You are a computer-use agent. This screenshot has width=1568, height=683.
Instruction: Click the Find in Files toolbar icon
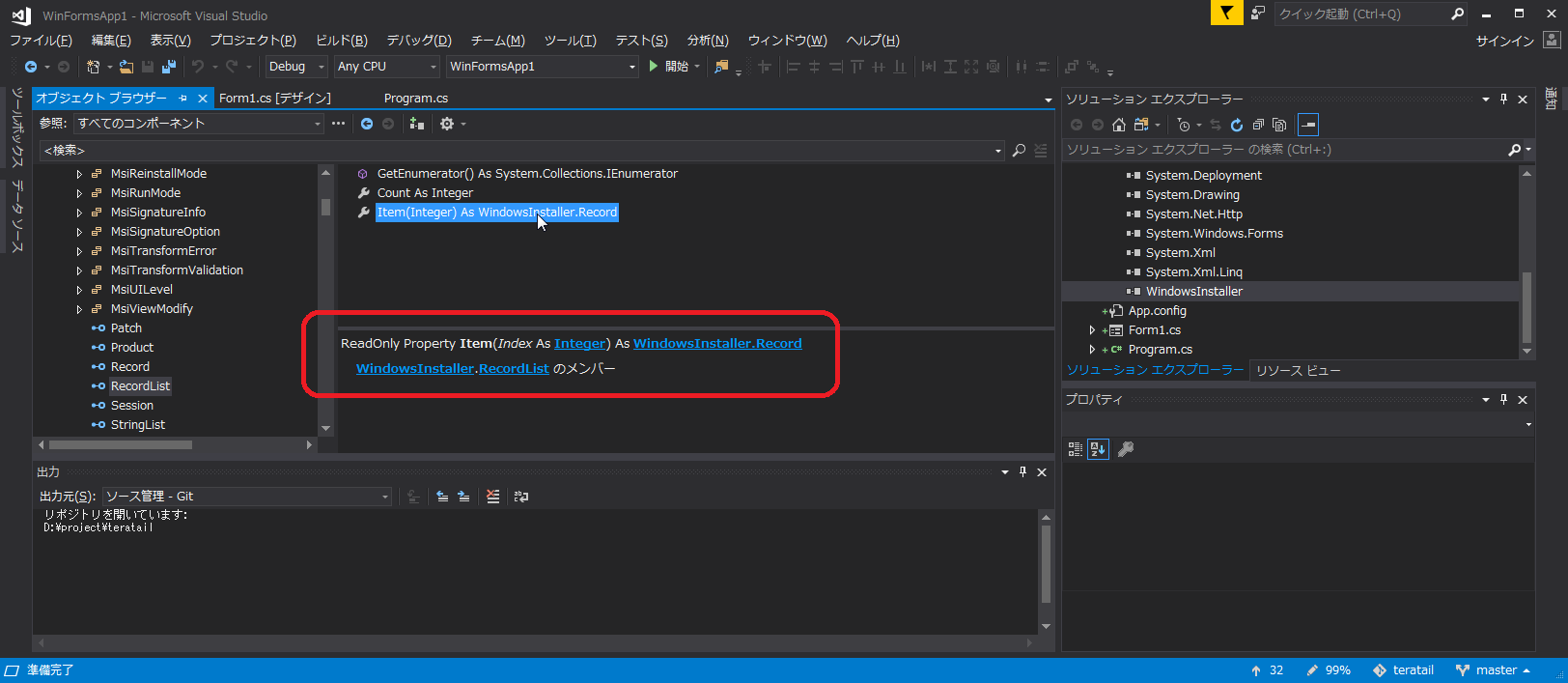[721, 67]
